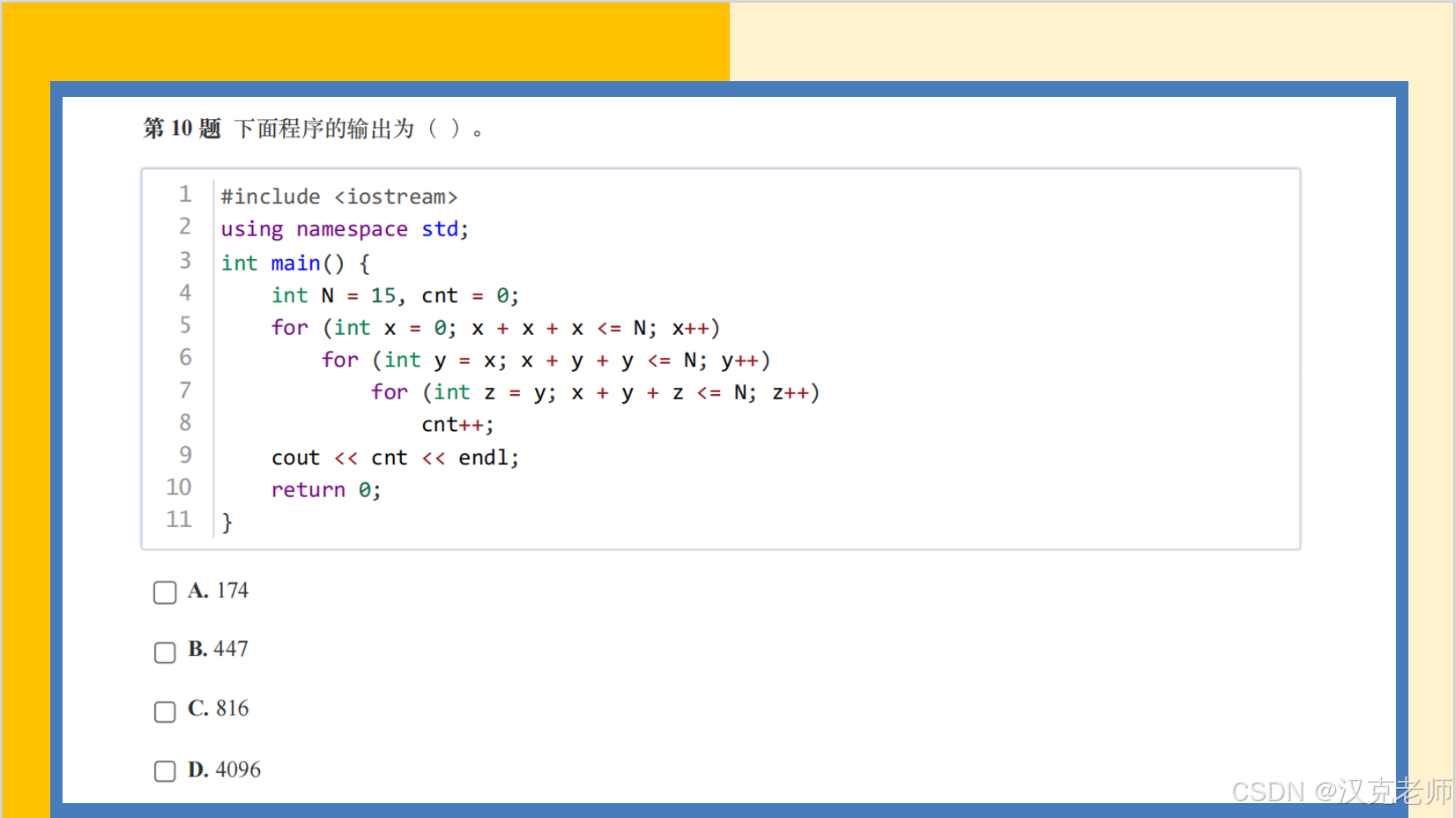Click the answer text "4096"
1456x818 pixels.
(238, 770)
